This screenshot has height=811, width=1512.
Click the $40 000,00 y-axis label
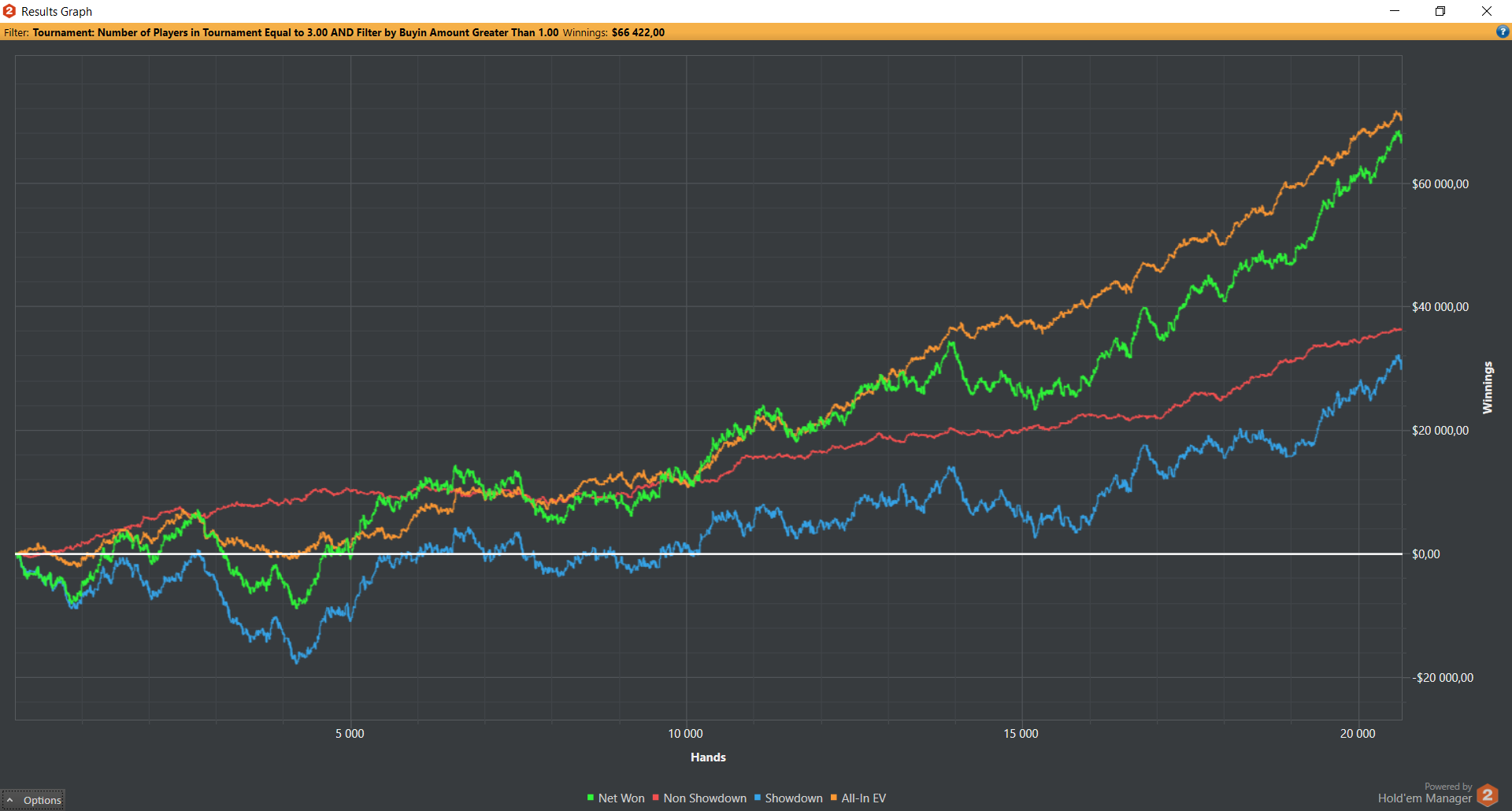tap(1440, 307)
